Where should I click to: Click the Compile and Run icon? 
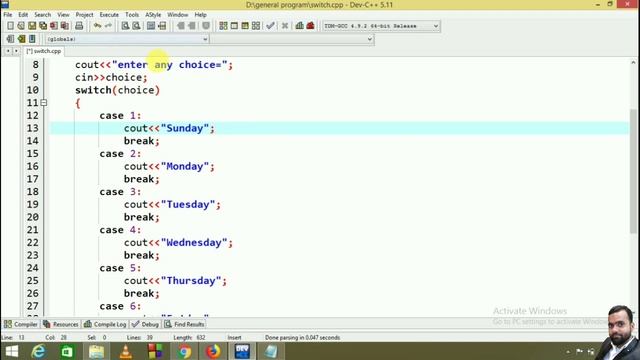click(x=245, y=26)
